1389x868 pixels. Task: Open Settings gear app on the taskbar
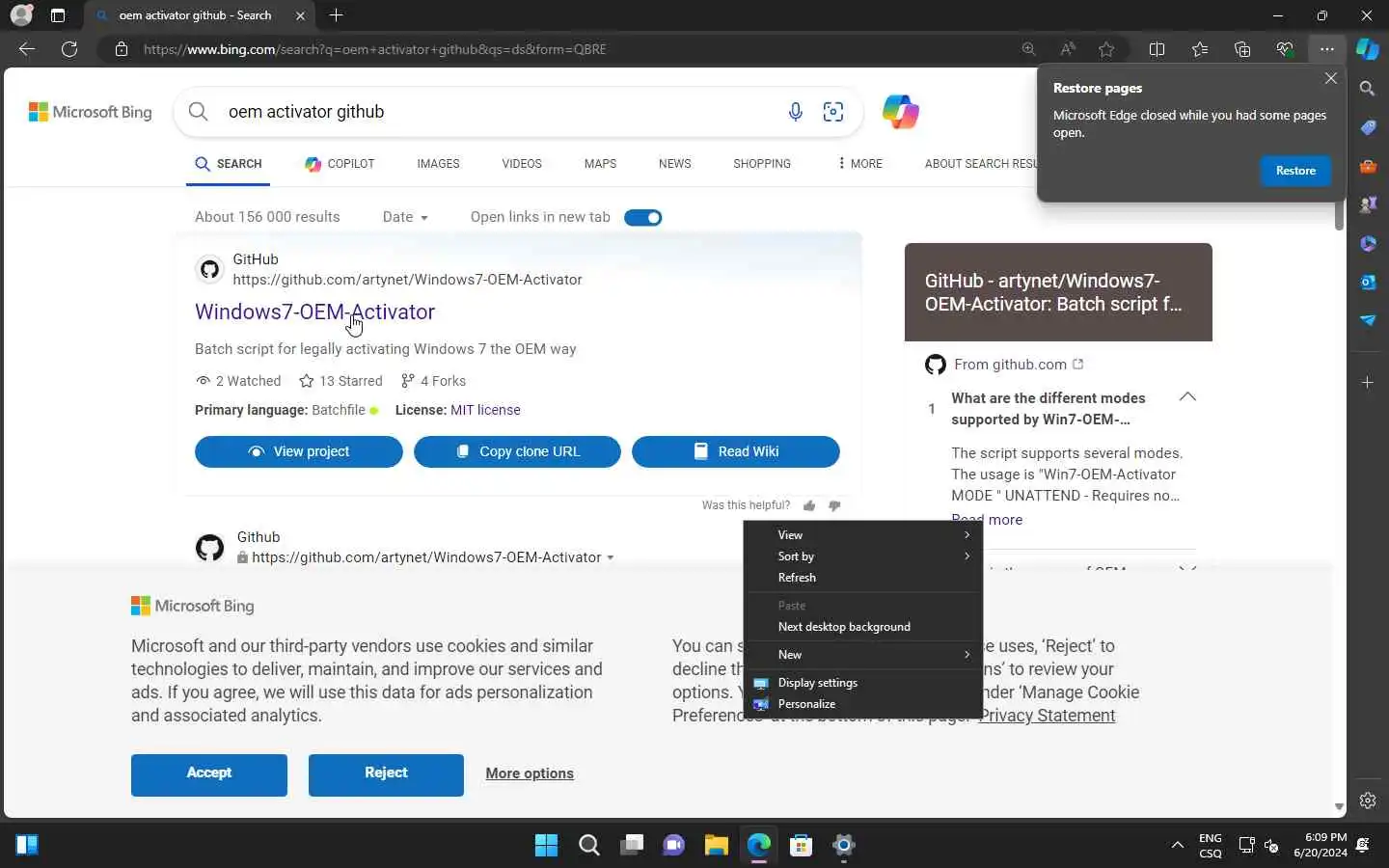coord(844,846)
